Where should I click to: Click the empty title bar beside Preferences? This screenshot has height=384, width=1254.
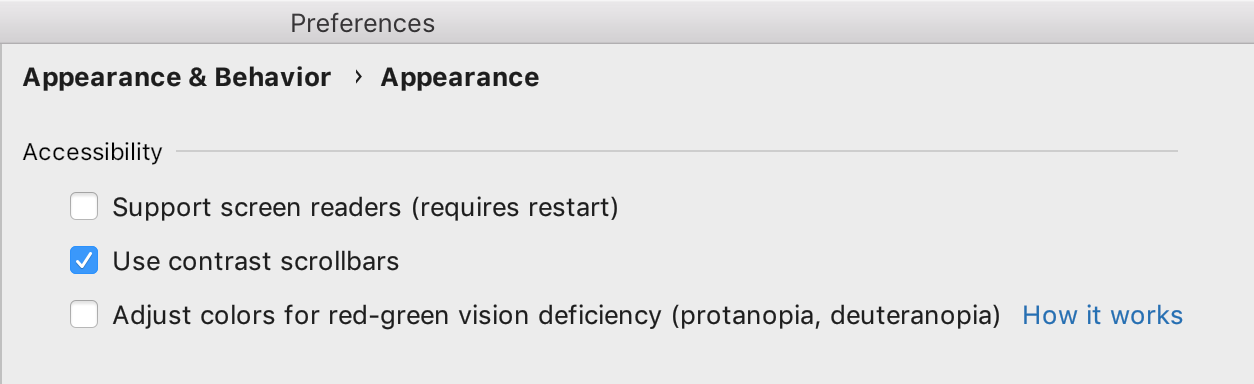pyautogui.click(x=840, y=22)
